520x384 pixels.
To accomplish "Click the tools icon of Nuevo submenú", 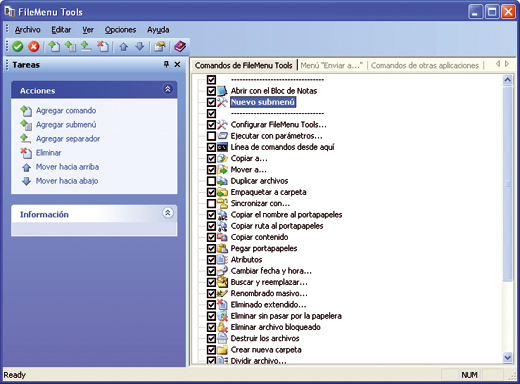I will point(222,102).
